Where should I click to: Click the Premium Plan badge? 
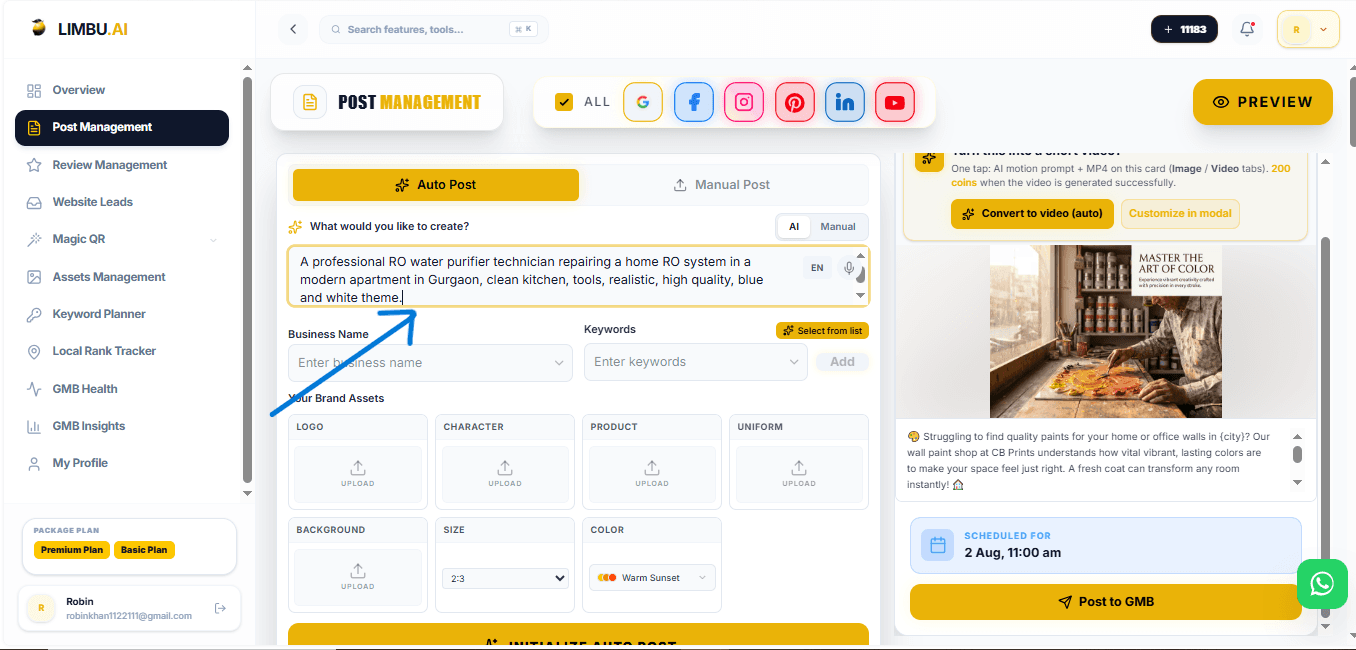72,550
